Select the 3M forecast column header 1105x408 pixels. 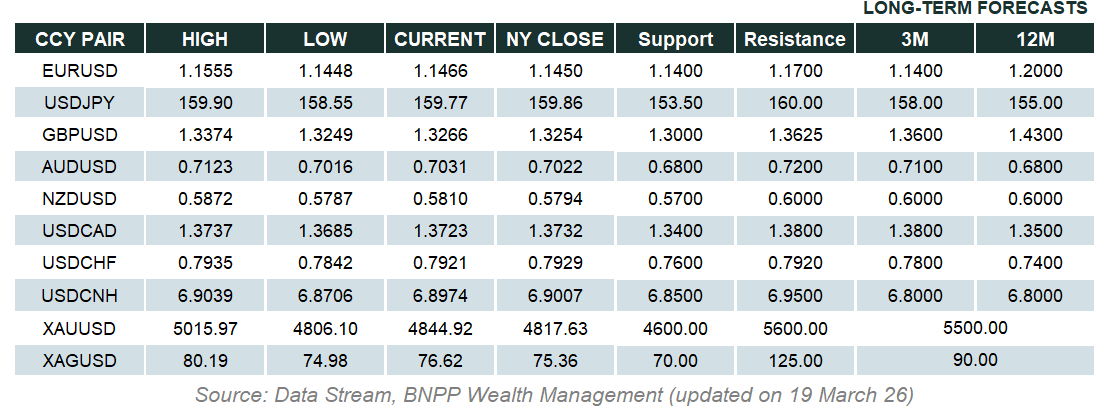(915, 40)
